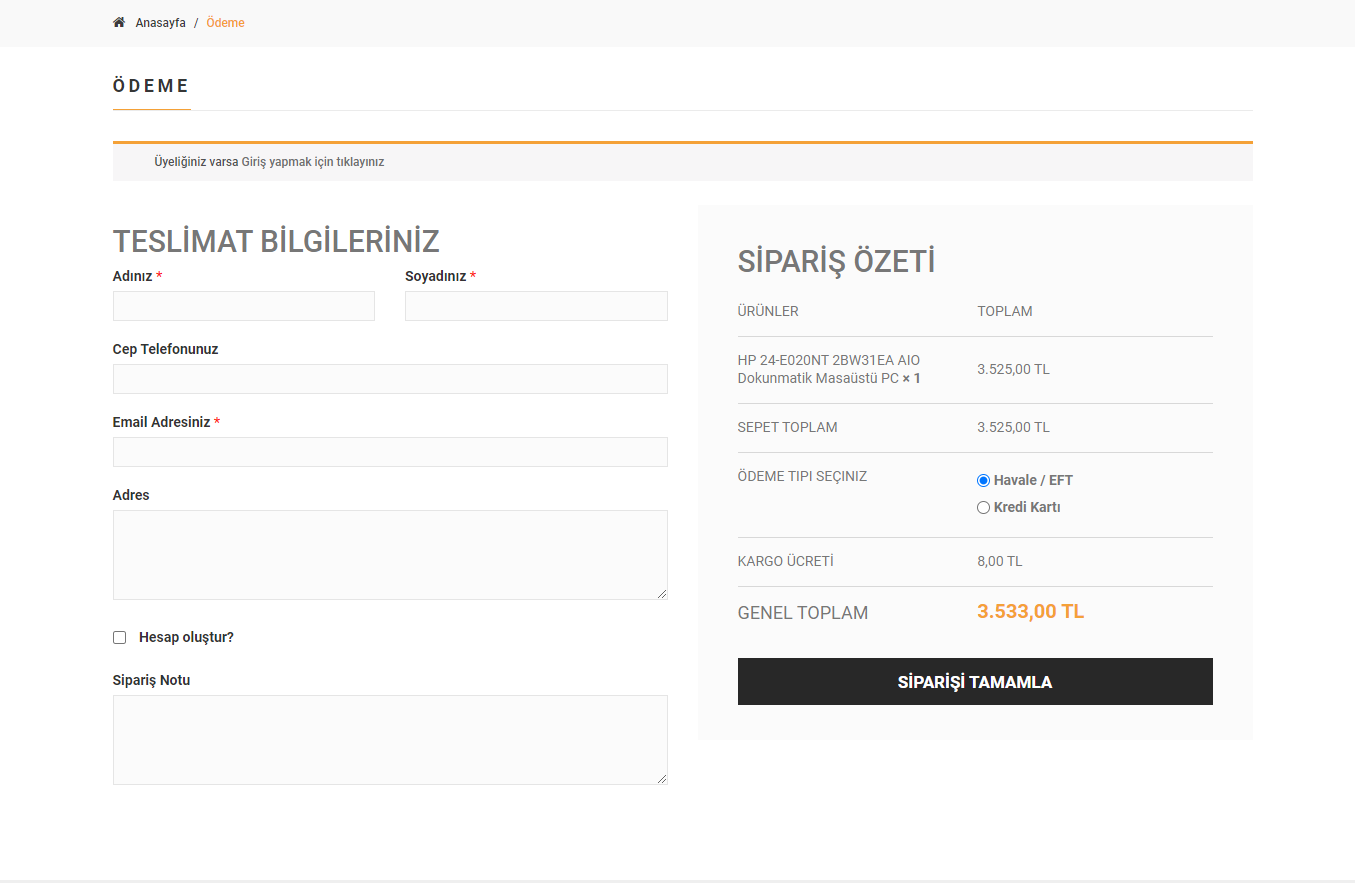Click the Kredi Kartı label text
The image size is (1355, 883).
[1027, 507]
